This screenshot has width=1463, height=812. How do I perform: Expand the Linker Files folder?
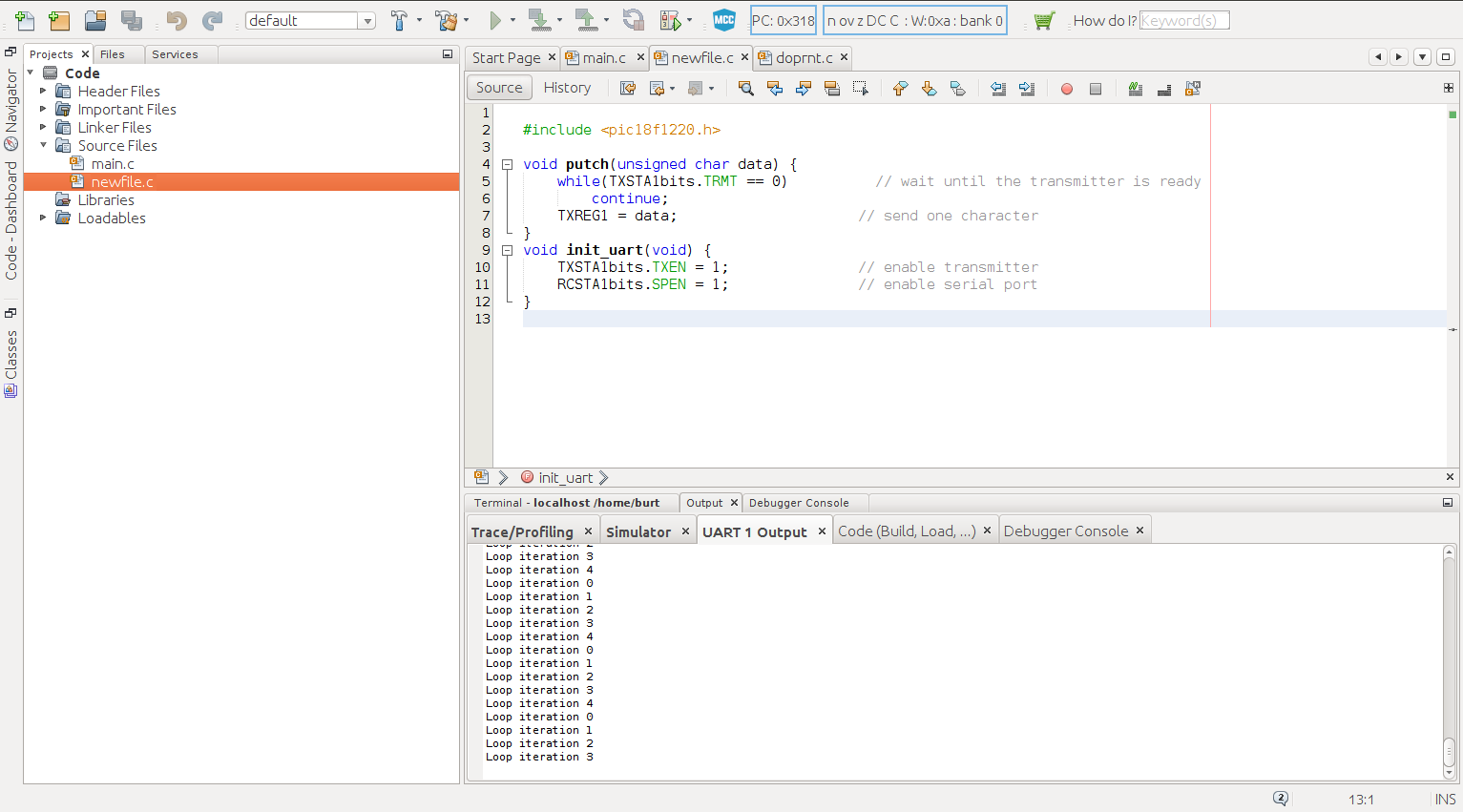coord(43,127)
